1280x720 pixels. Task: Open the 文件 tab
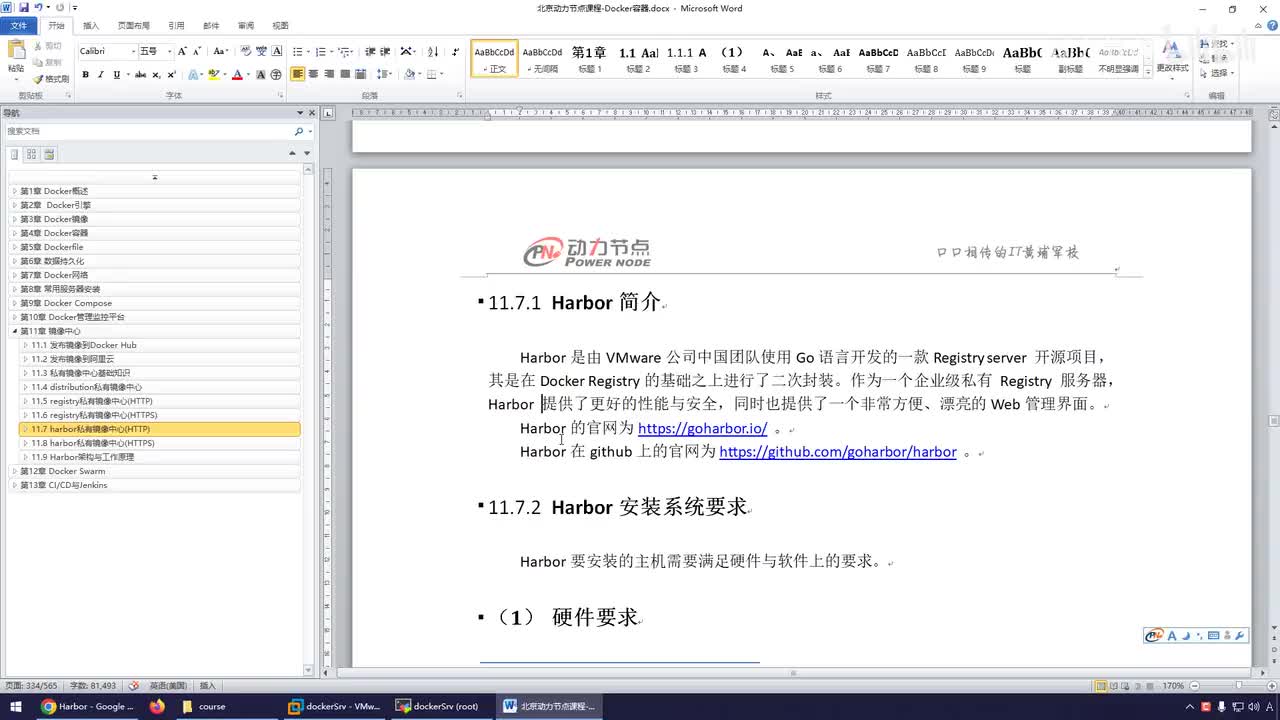click(x=18, y=25)
